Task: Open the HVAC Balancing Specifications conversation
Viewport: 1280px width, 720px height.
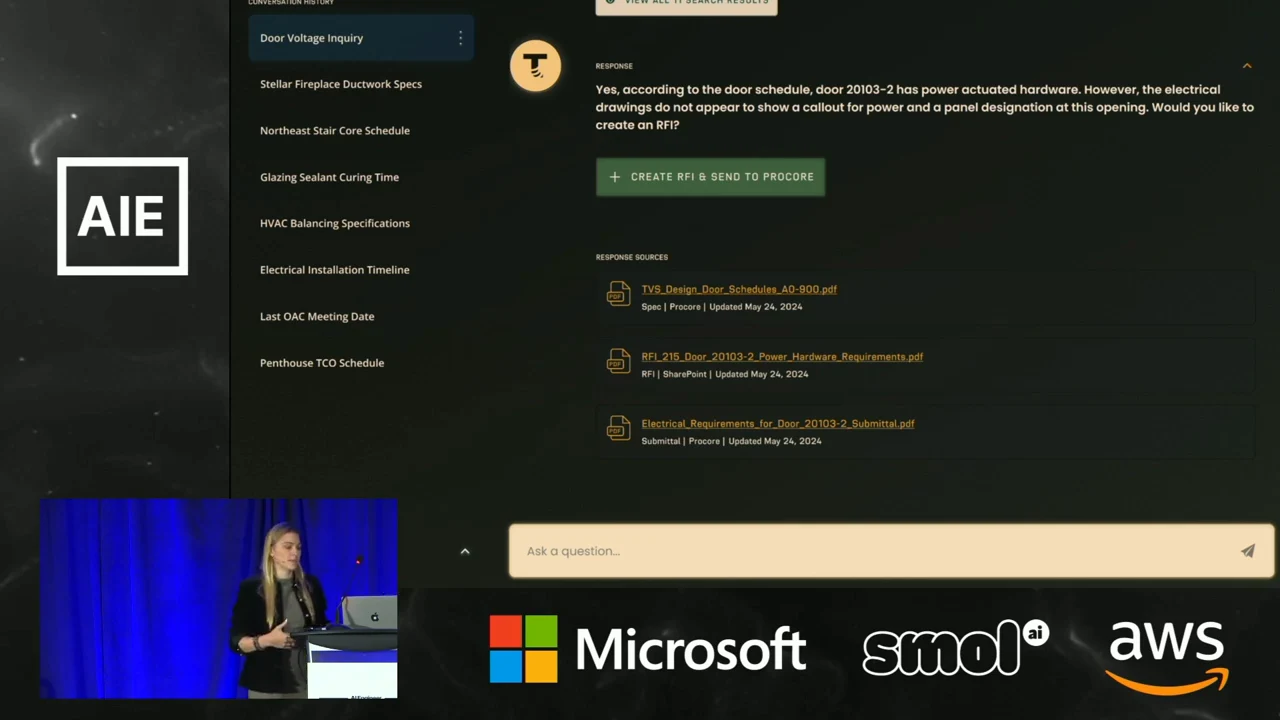Action: [x=335, y=223]
